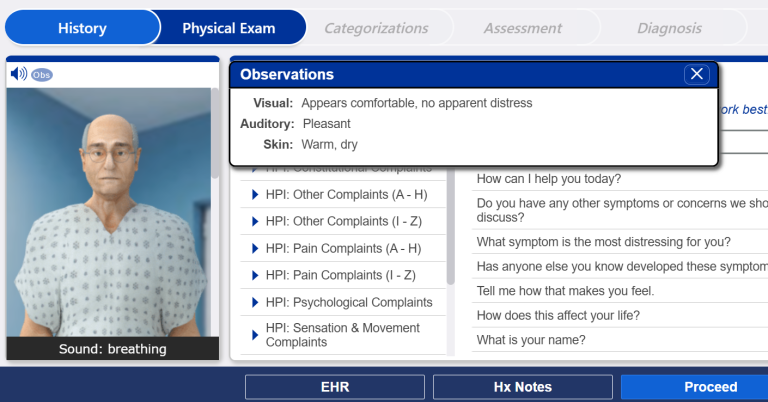Screen dimensions: 768x402
Task: Open Hx Notes
Action: click(523, 387)
